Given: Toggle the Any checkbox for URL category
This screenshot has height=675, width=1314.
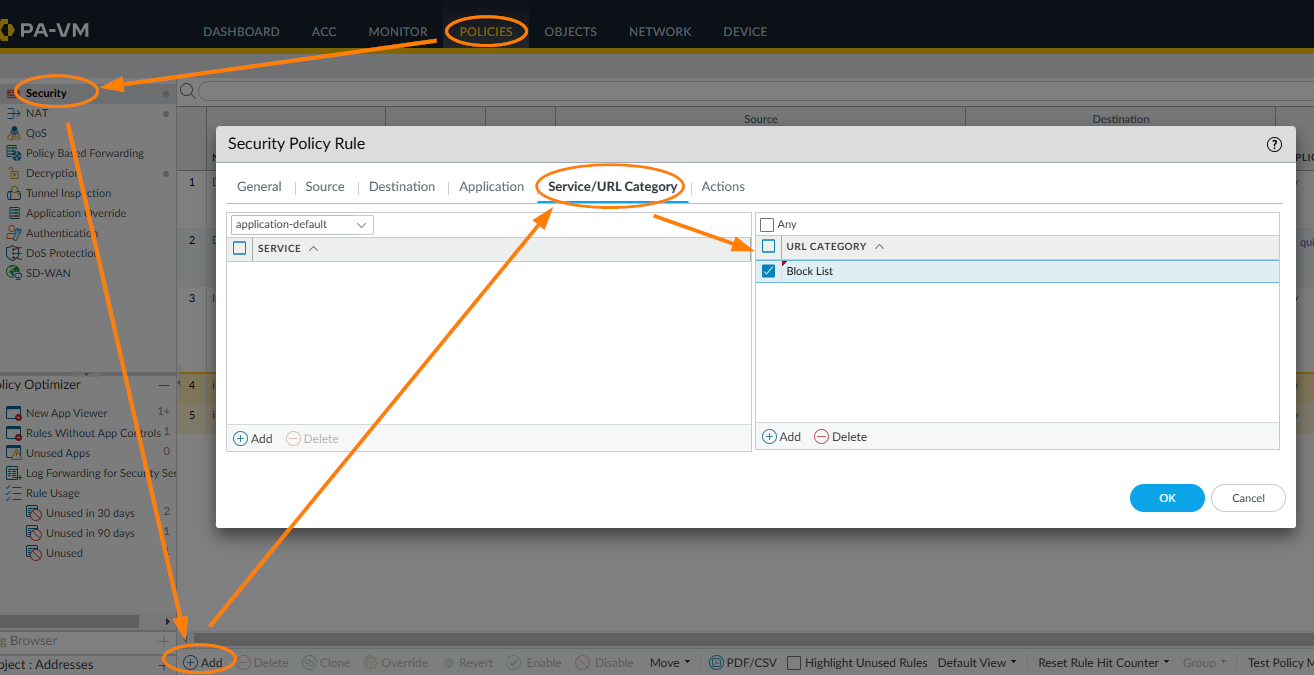Looking at the screenshot, I should click(x=767, y=225).
